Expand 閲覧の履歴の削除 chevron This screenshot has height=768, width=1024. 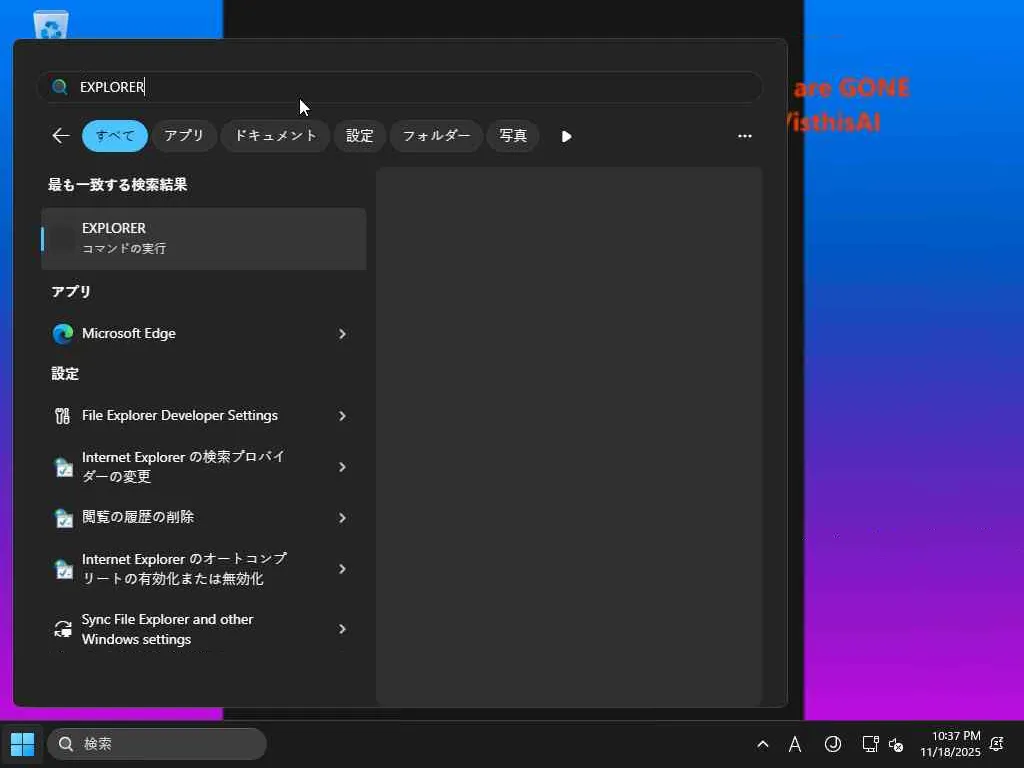342,518
